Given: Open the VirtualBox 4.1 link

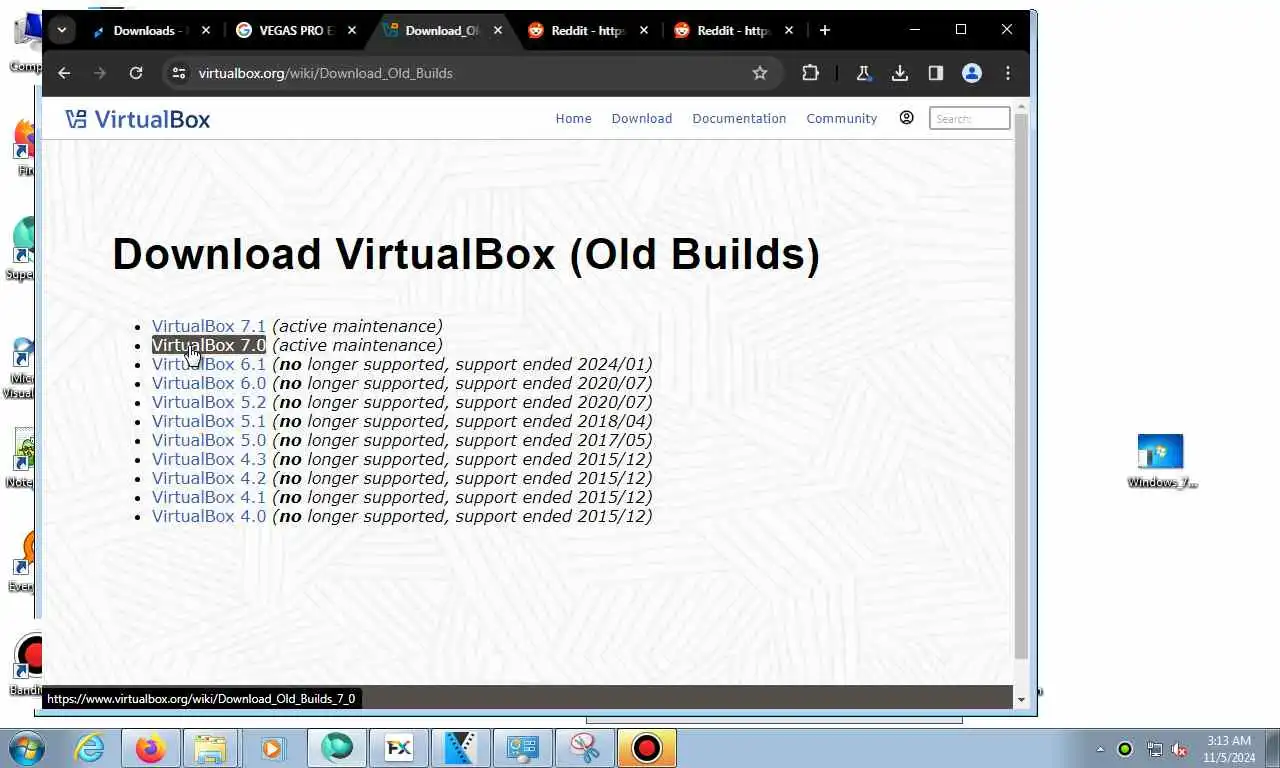Looking at the screenshot, I should [x=209, y=497].
